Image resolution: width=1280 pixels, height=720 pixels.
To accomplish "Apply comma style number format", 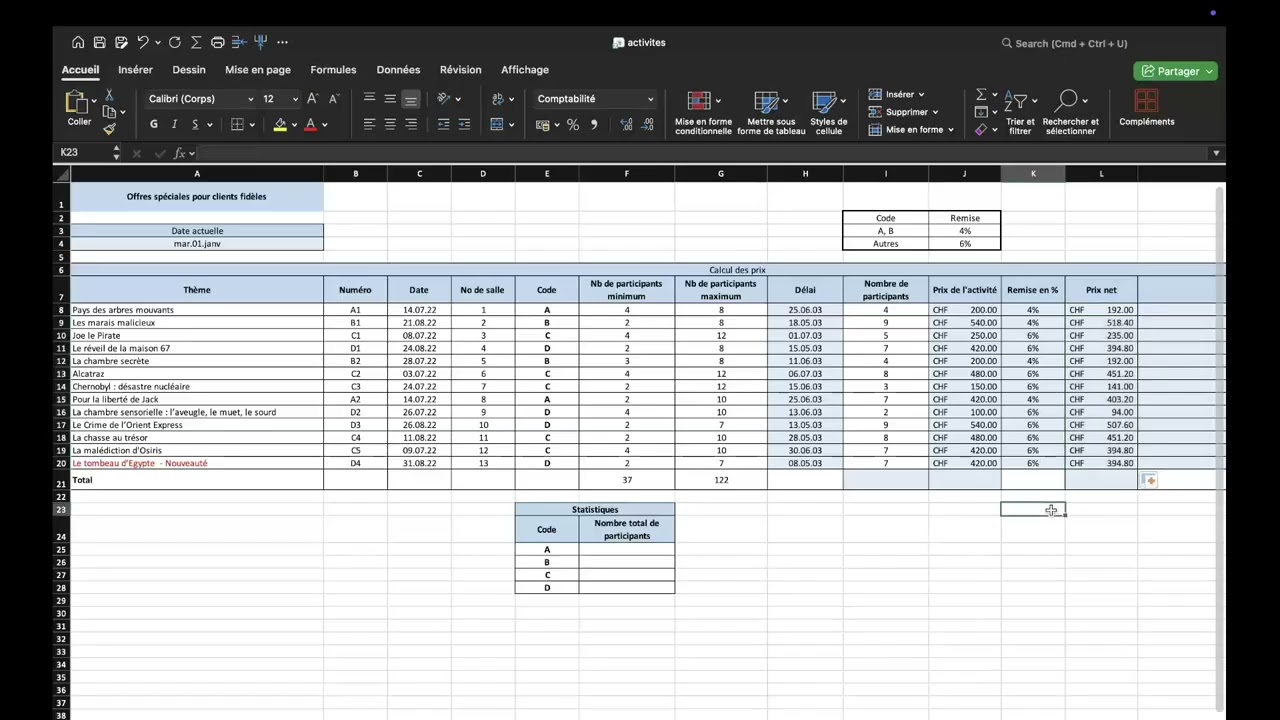I will point(594,125).
